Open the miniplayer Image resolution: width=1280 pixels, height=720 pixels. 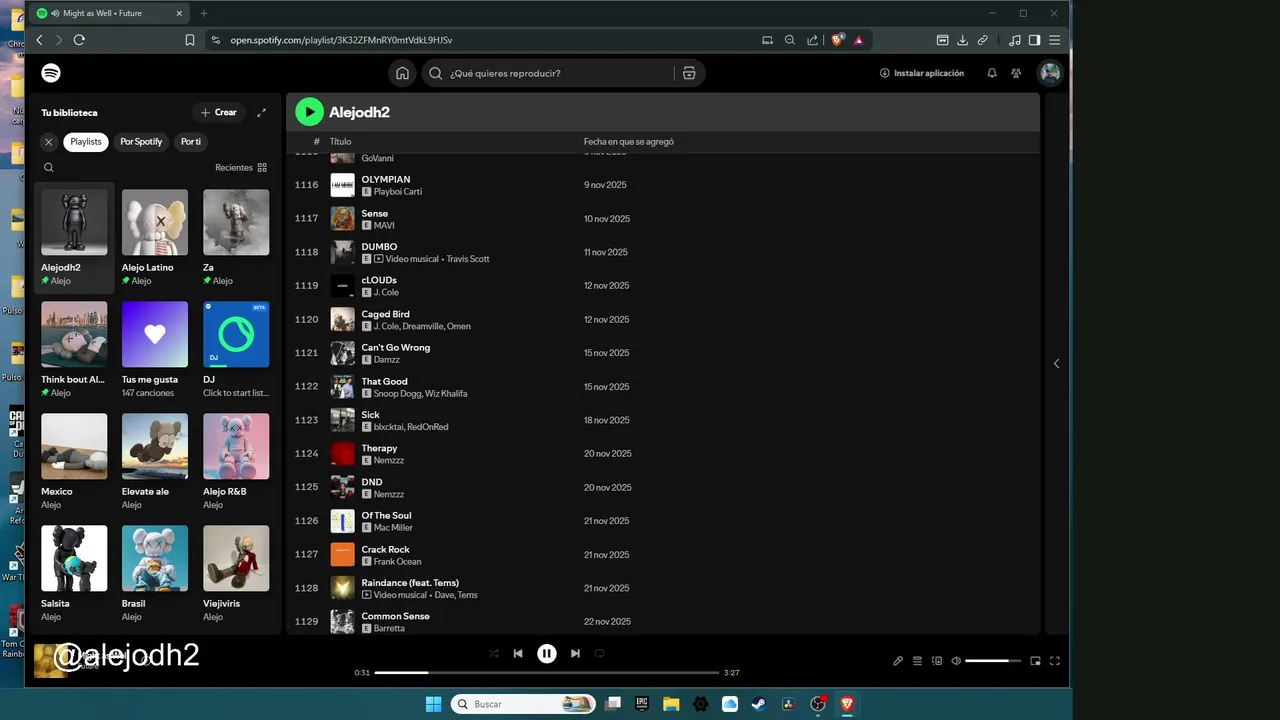coord(1035,661)
